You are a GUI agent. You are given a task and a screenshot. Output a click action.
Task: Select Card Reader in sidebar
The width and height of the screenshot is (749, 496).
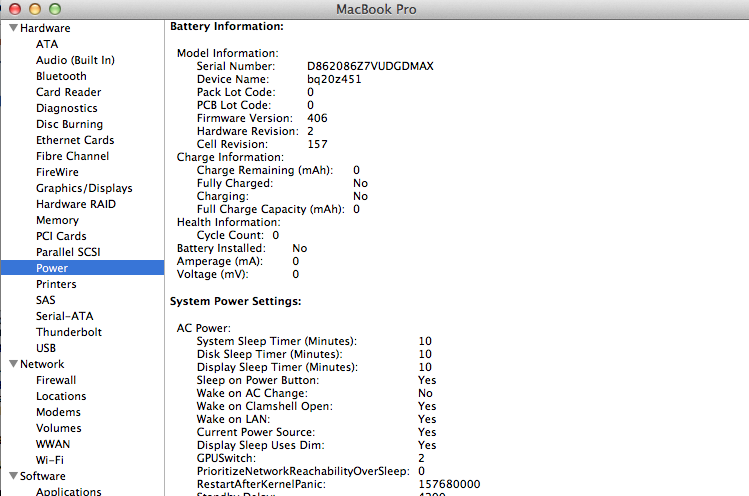tap(68, 92)
